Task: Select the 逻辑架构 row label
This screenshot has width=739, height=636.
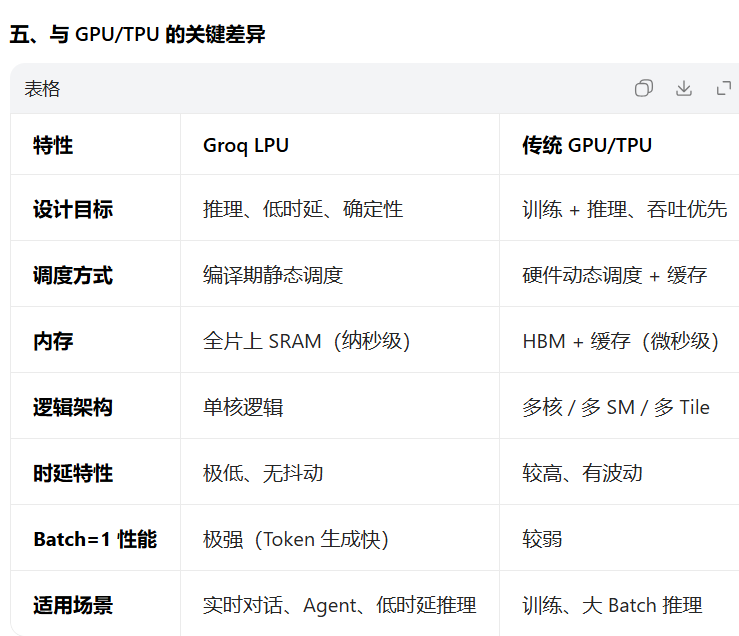Action: pyautogui.click(x=73, y=407)
